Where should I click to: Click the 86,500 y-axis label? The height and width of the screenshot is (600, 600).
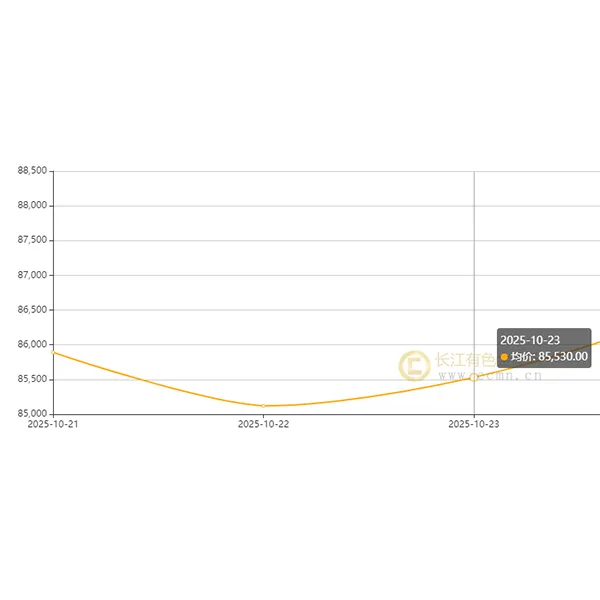click(x=32, y=310)
